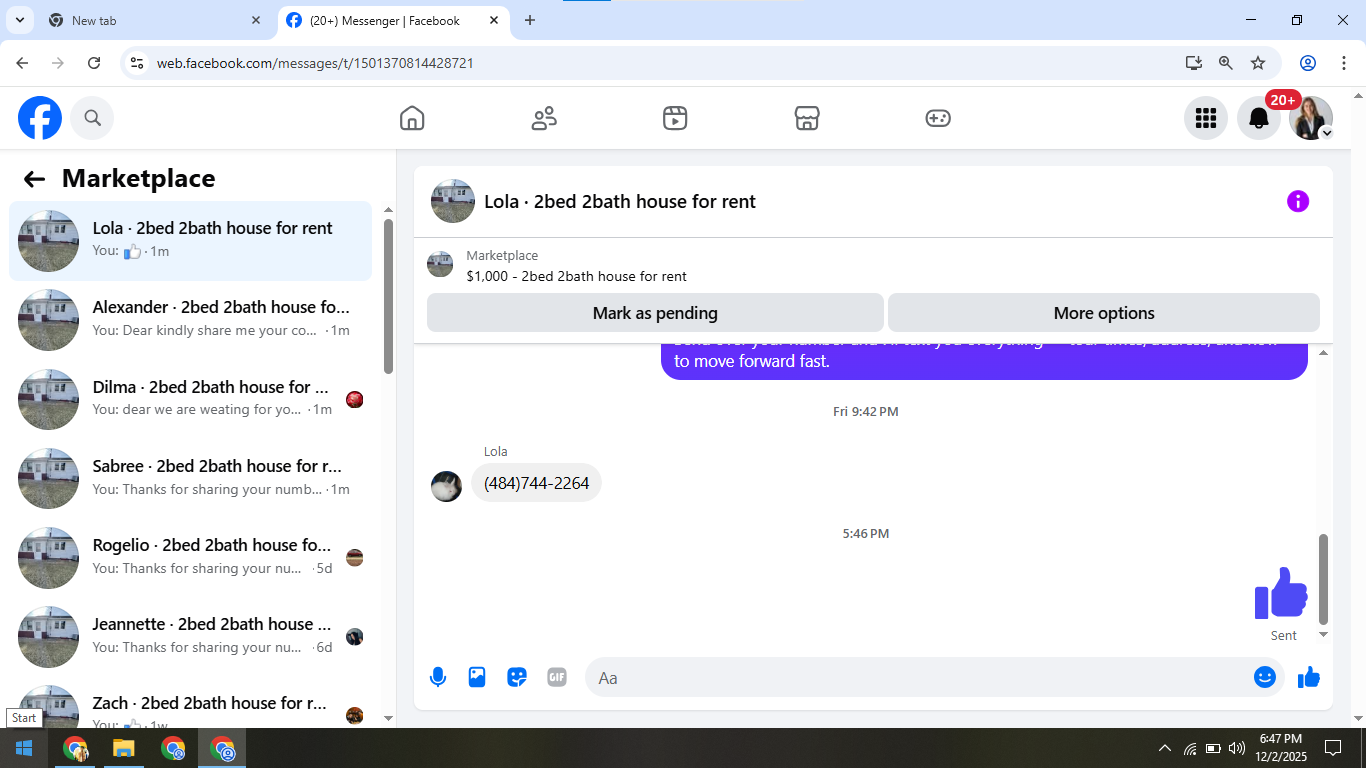Click the $1,000 listing title link
Viewport: 1366px width, 768px height.
[x=576, y=276]
